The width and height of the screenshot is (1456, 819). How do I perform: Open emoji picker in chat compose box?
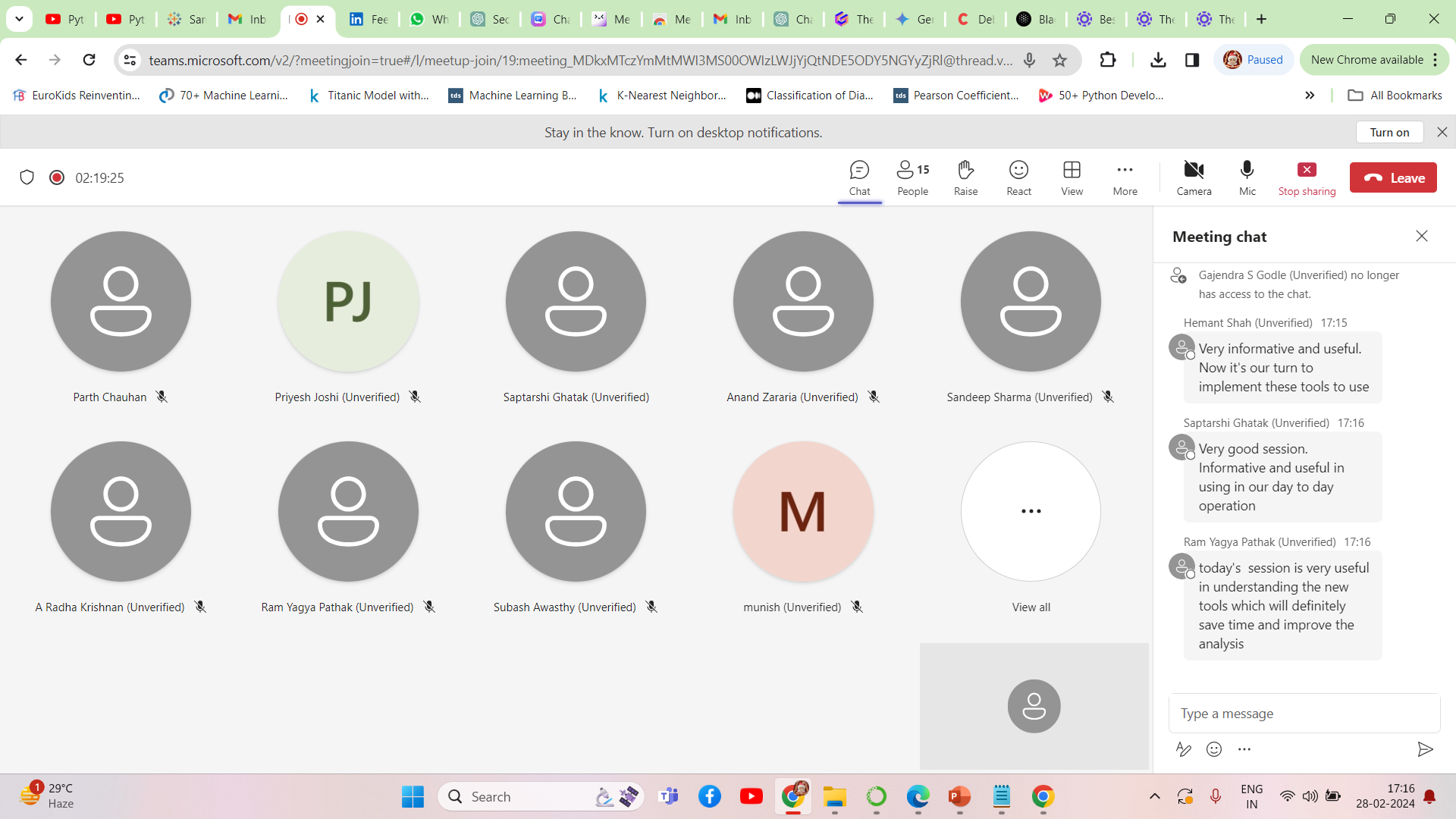coord(1214,749)
